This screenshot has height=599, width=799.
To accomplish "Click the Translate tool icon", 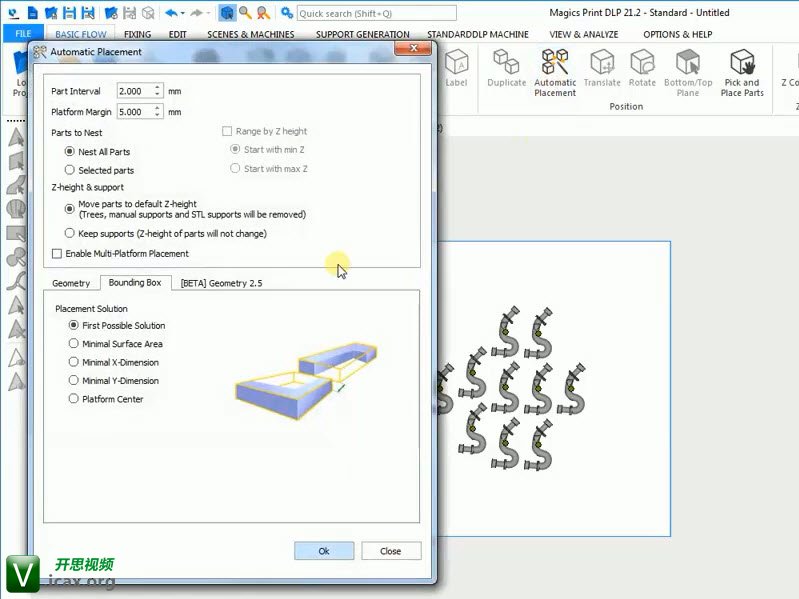I will (x=602, y=70).
